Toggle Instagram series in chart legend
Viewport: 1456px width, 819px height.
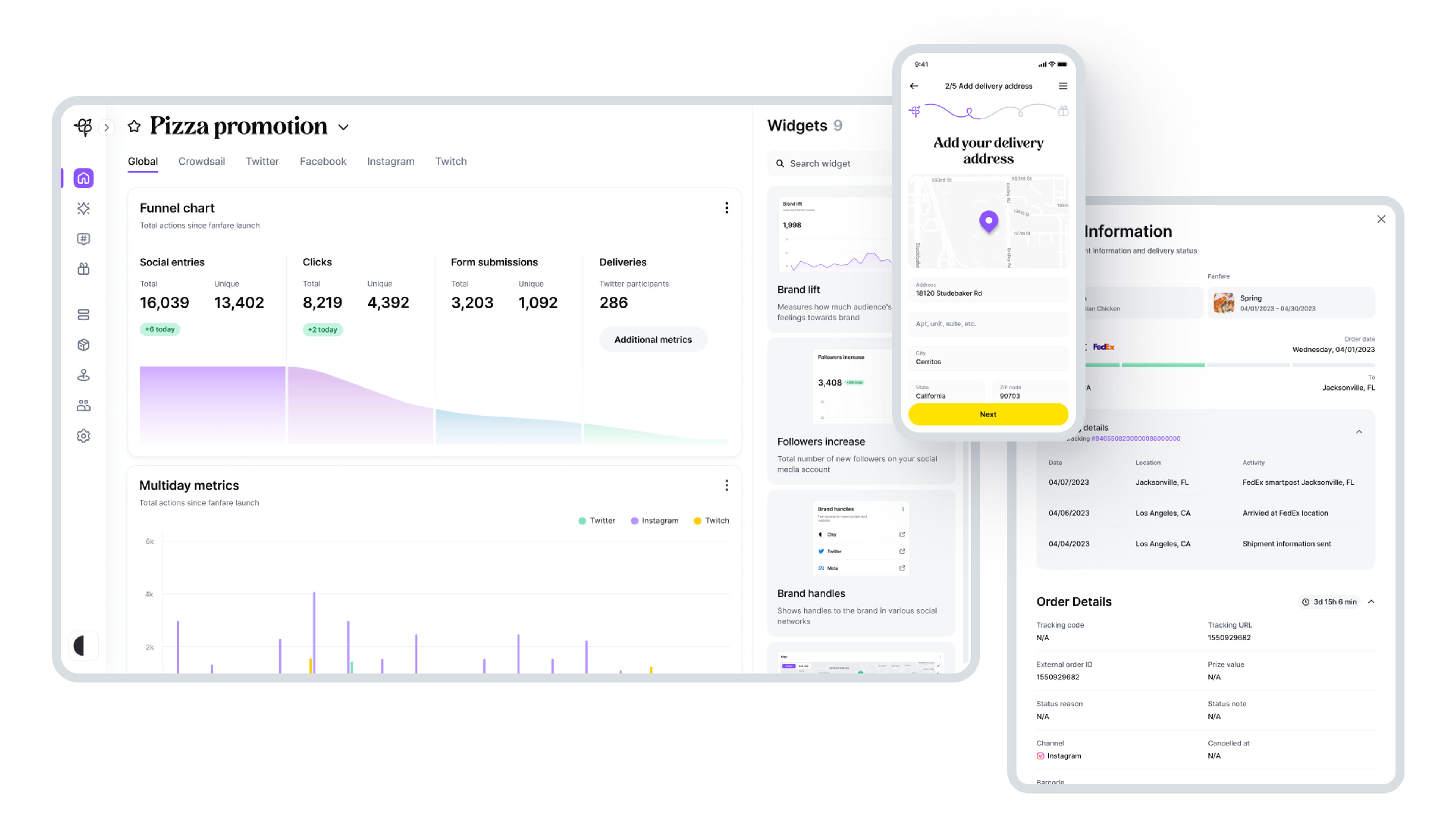(654, 521)
